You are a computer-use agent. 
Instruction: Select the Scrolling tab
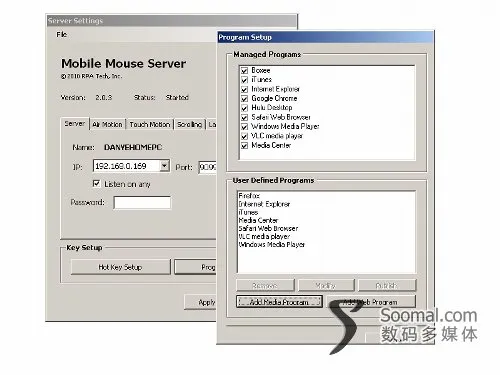(x=189, y=124)
